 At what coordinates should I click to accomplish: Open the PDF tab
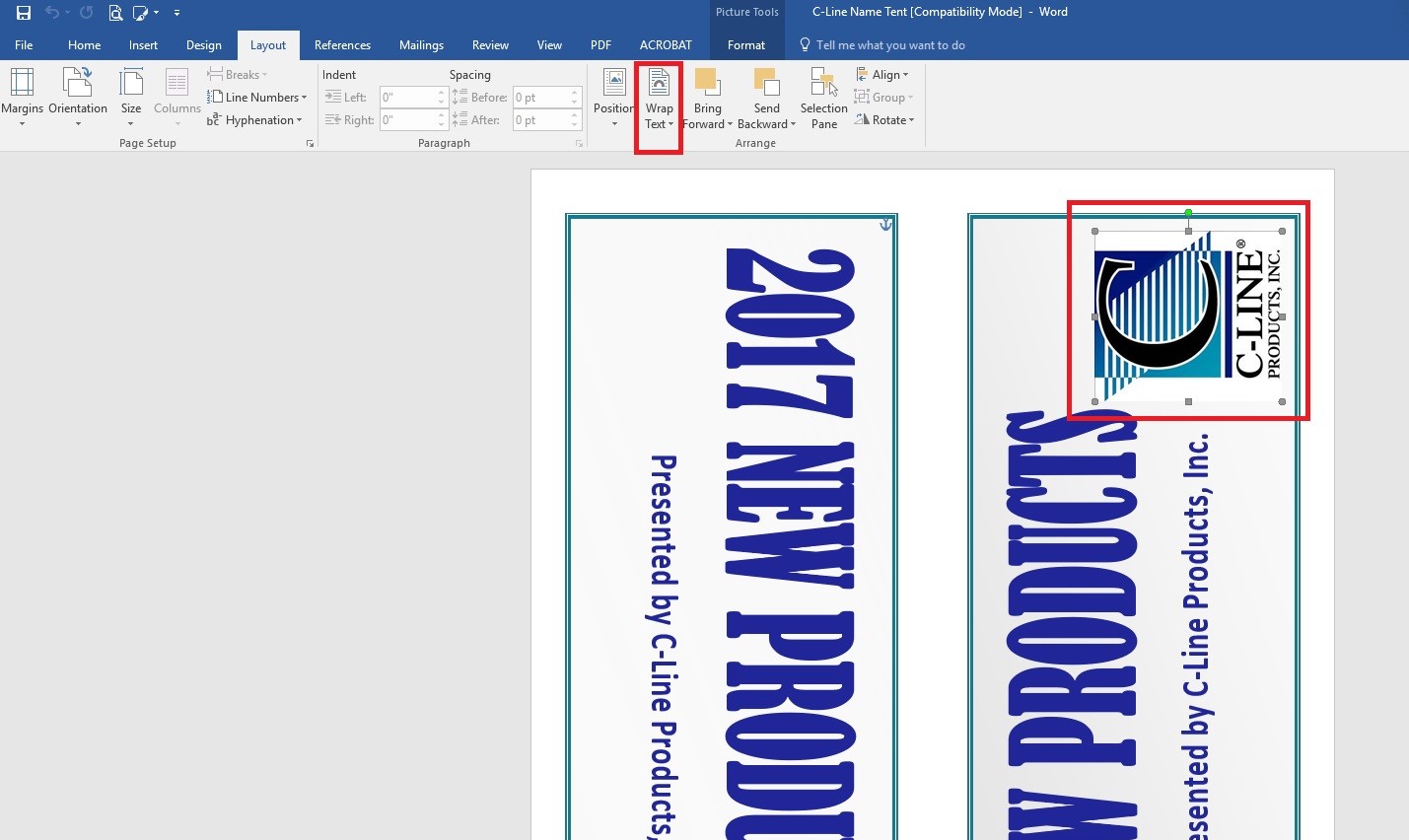click(x=600, y=45)
